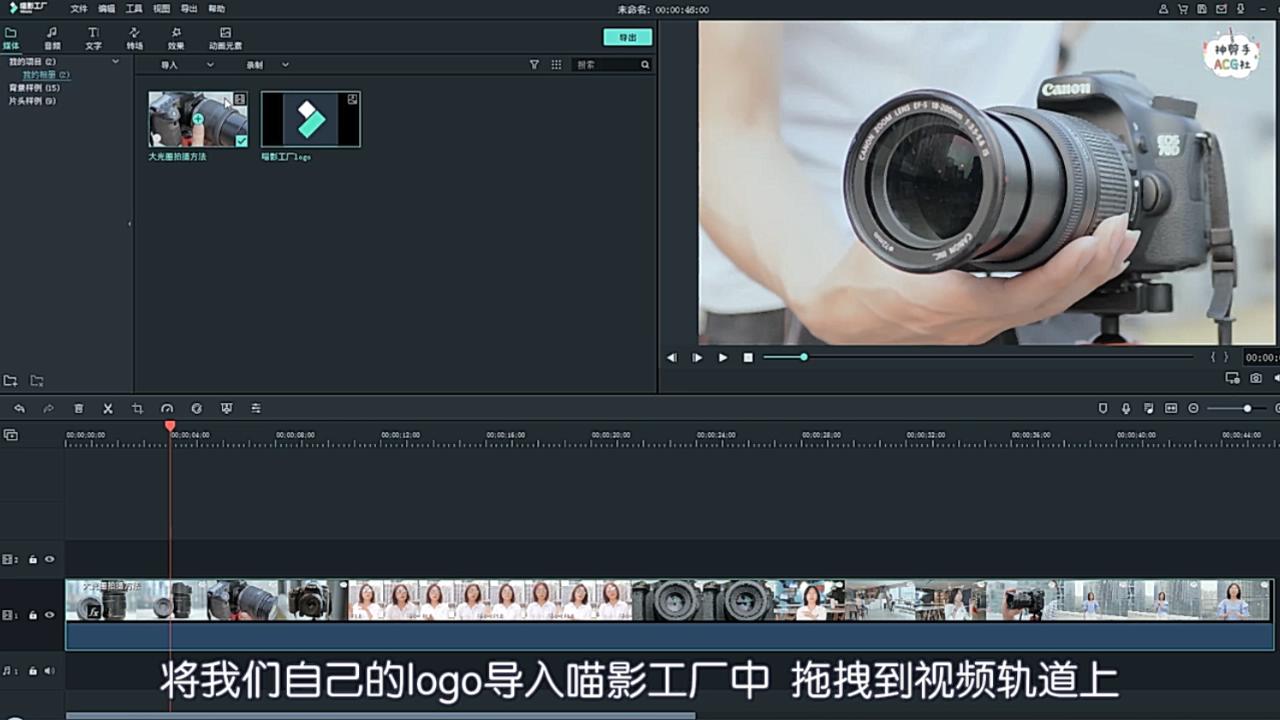
Task: Go to previous frame in preview
Action: [672, 357]
